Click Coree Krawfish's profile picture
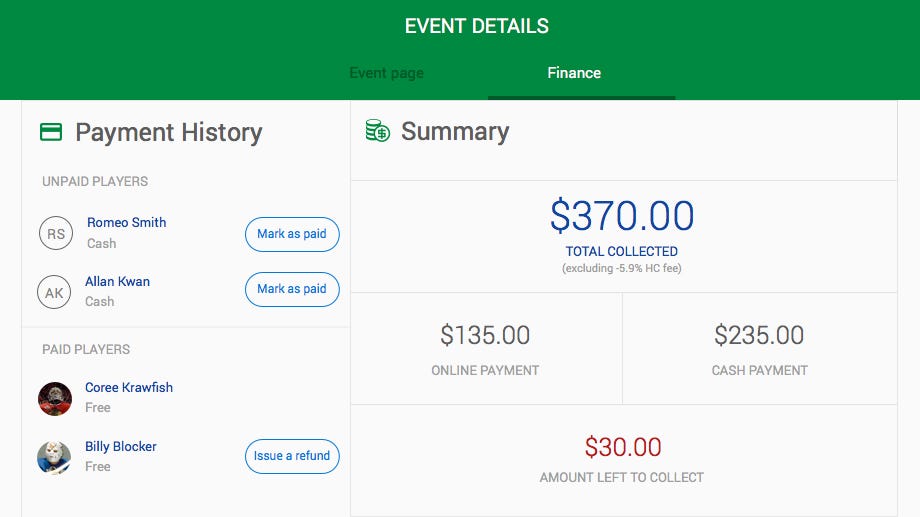Screen dimensions: 920x517 coord(55,398)
